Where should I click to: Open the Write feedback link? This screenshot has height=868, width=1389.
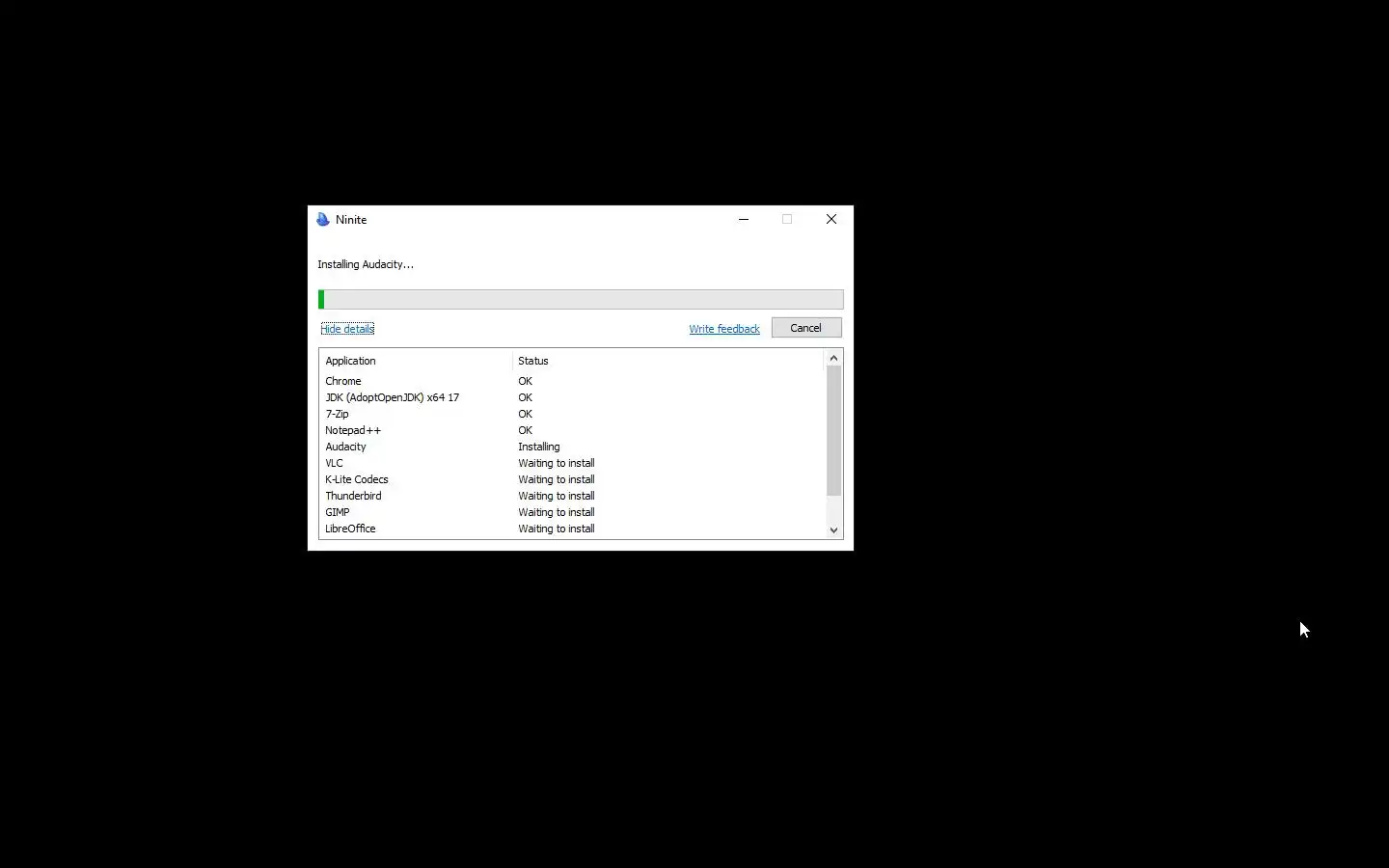tap(724, 329)
